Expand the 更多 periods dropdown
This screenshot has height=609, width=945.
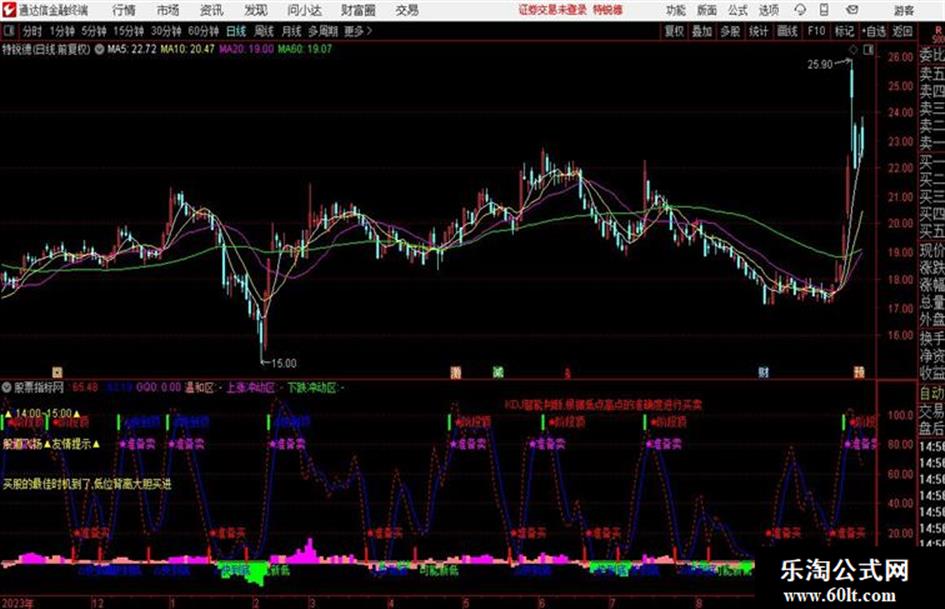coord(358,31)
